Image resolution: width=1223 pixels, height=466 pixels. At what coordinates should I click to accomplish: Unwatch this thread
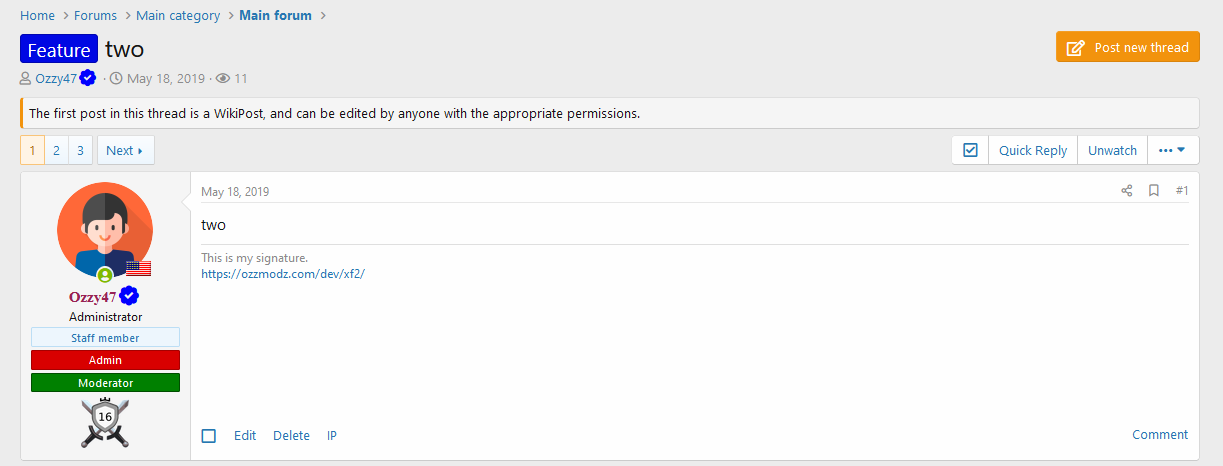[x=1112, y=150]
